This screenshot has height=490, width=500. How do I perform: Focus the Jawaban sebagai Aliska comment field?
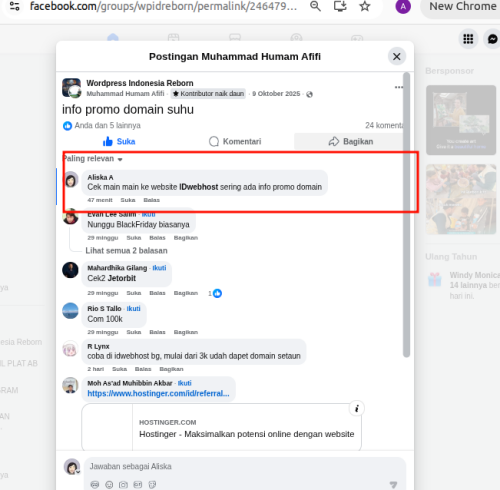tap(245, 466)
